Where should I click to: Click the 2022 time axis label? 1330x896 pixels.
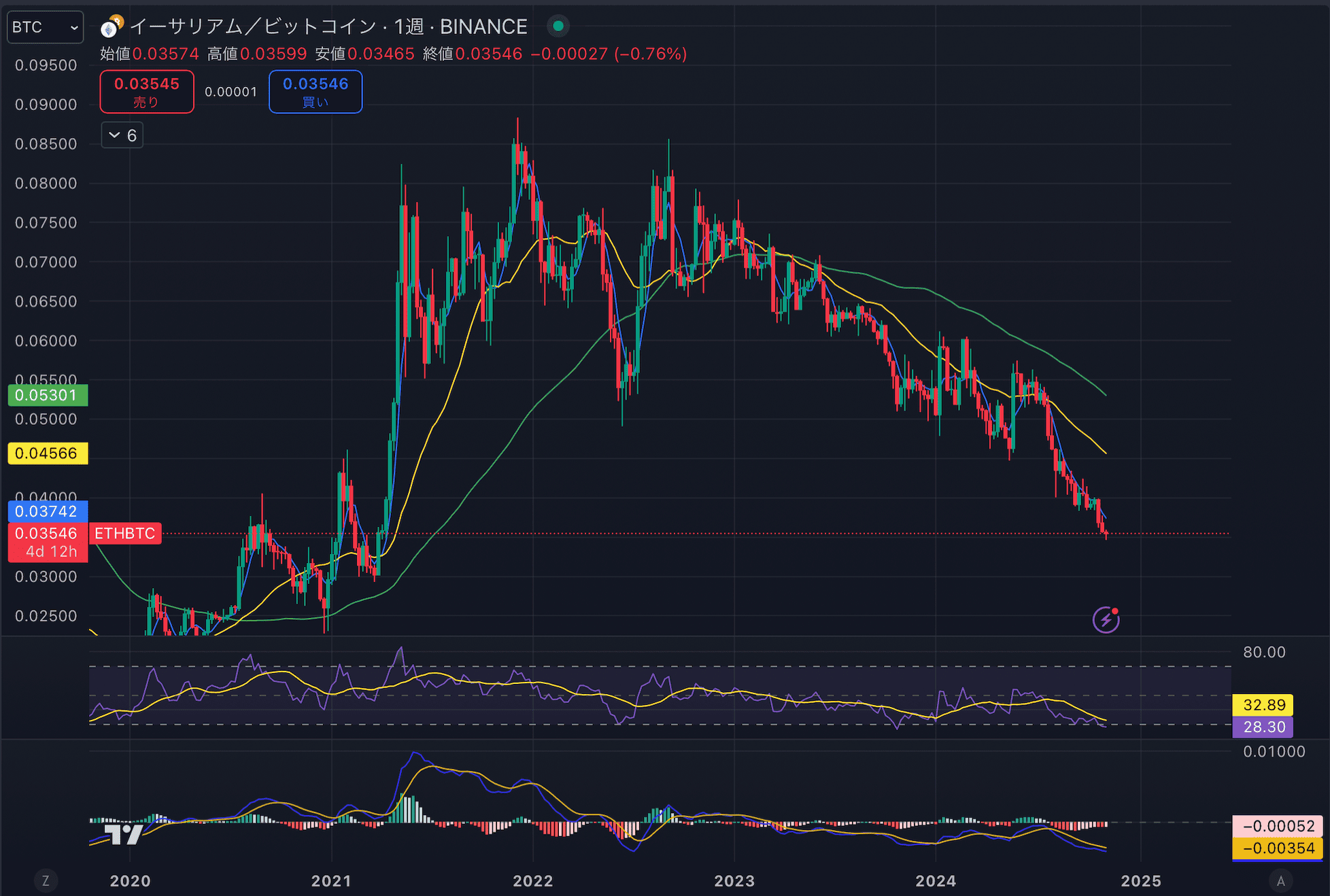[x=533, y=881]
